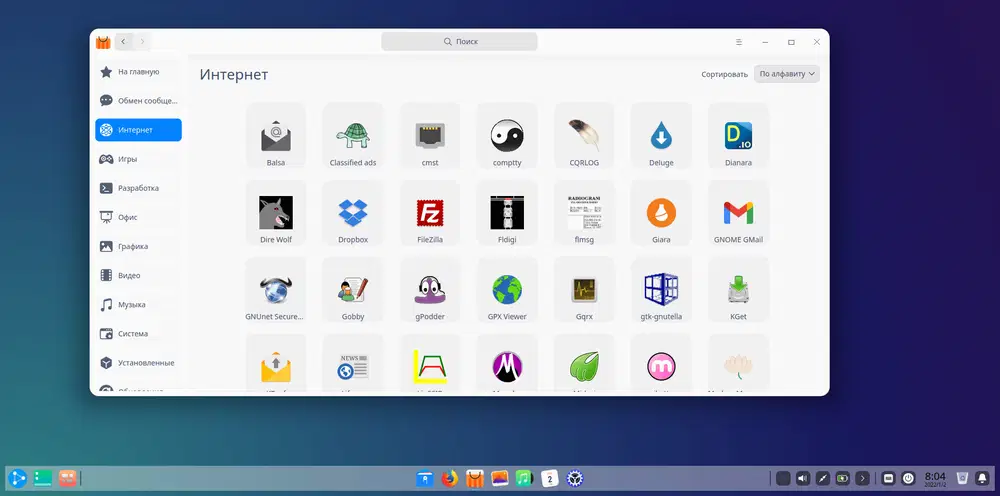Screen dimensions: 1000x496
Task: Open the cmst application
Action: (x=430, y=136)
